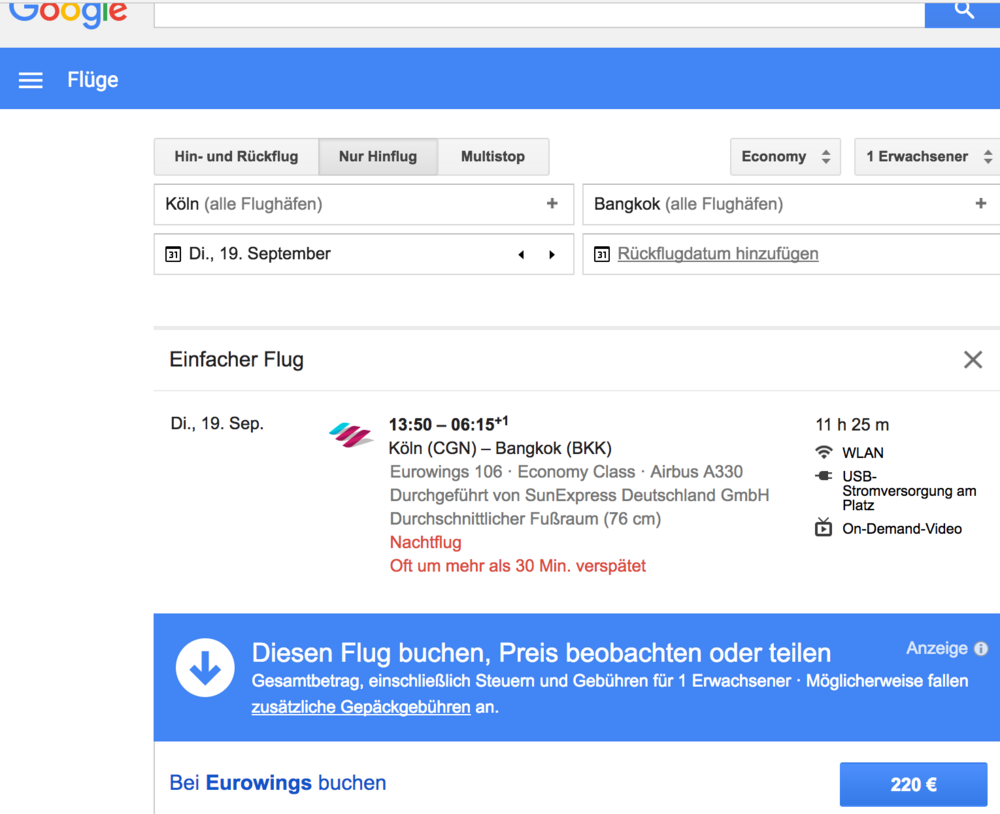Close the Einfacher Flug details panel

[972, 360]
